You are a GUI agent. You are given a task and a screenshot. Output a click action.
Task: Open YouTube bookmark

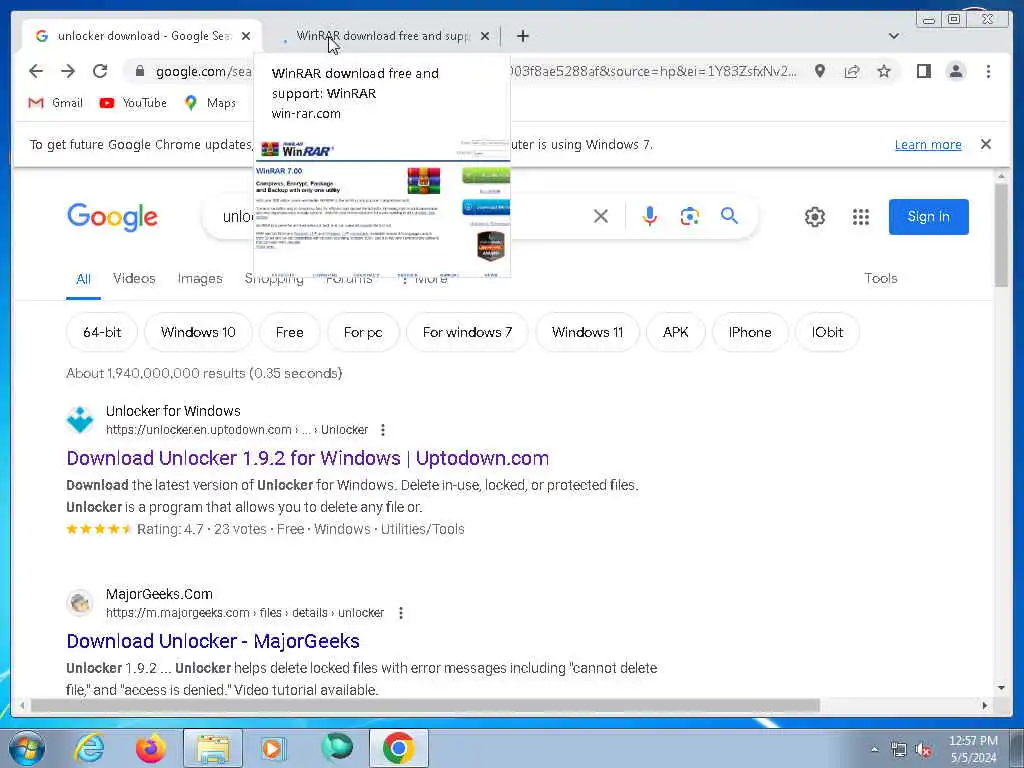coord(133,103)
